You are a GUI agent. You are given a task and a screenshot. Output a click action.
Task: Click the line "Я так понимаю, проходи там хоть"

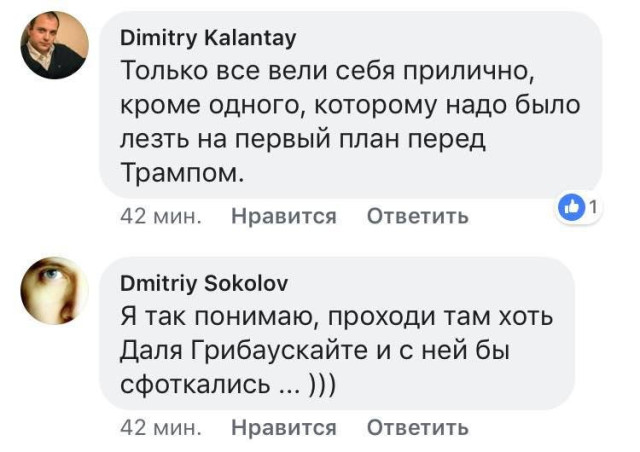(x=336, y=317)
